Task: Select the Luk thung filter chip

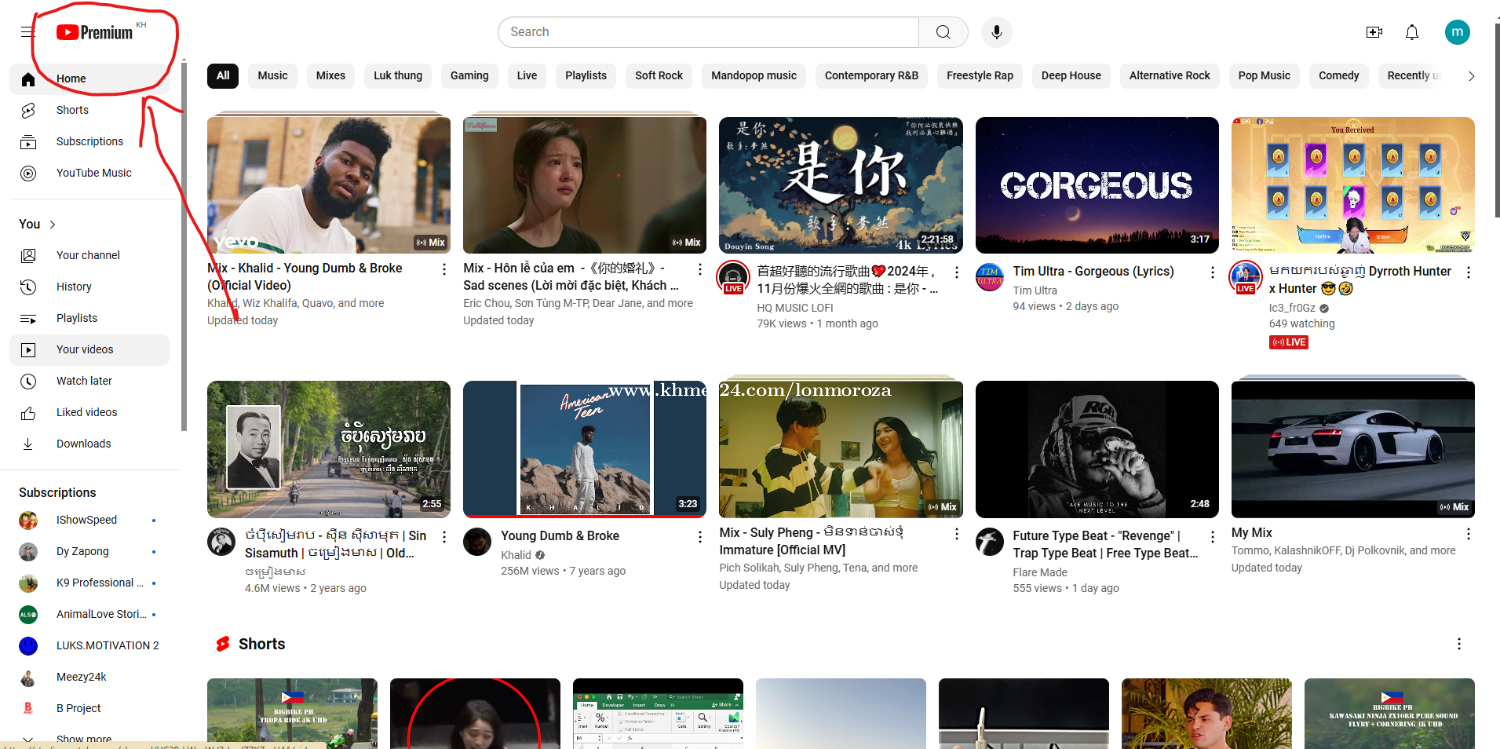Action: click(x=398, y=76)
